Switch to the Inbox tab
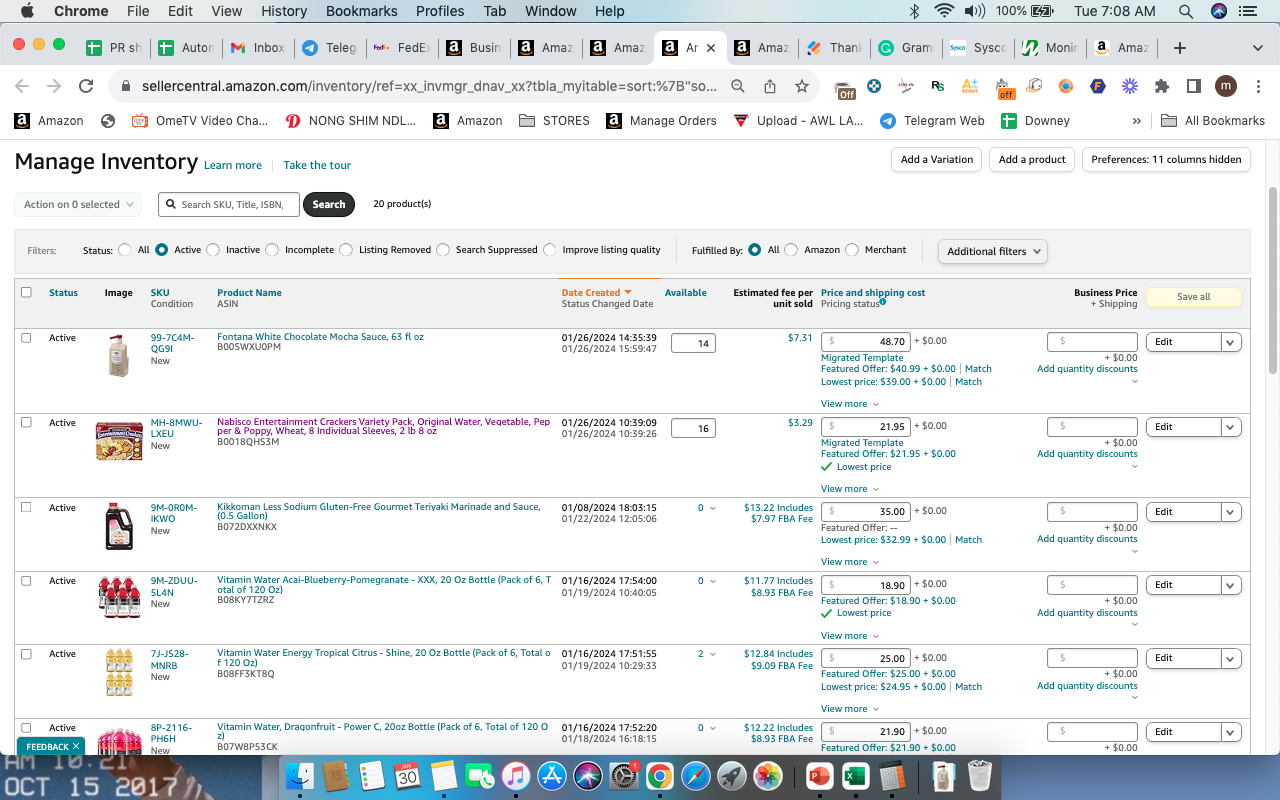 click(257, 47)
